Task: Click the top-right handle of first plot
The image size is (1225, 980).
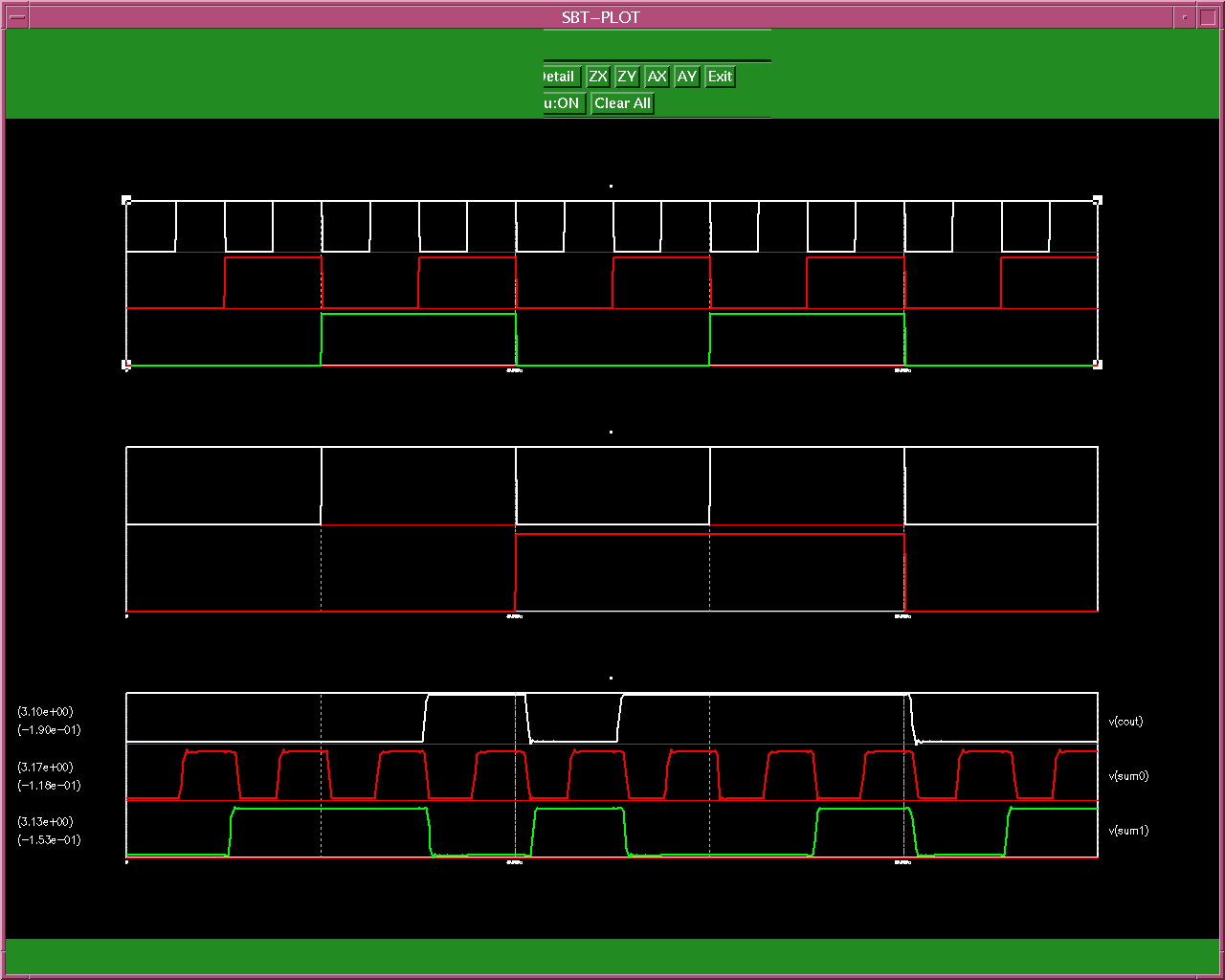Action: coord(1098,200)
